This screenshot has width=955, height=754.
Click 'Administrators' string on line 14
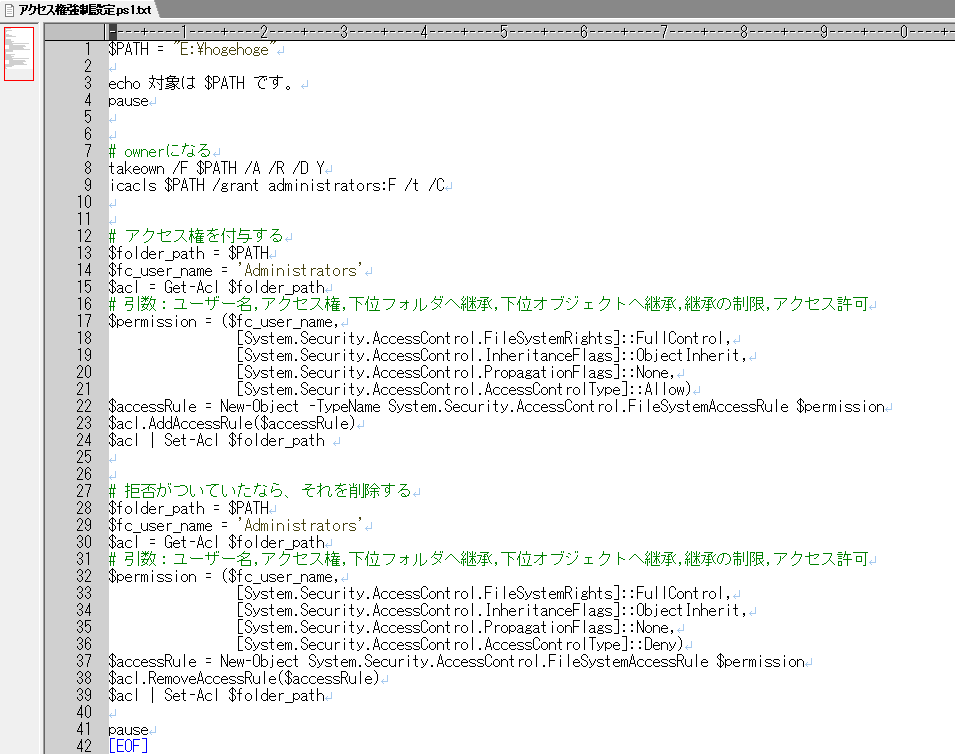point(300,270)
